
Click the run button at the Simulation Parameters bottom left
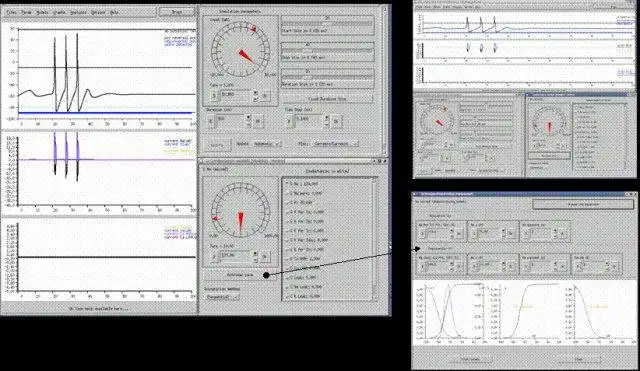pyautogui.click(x=217, y=144)
